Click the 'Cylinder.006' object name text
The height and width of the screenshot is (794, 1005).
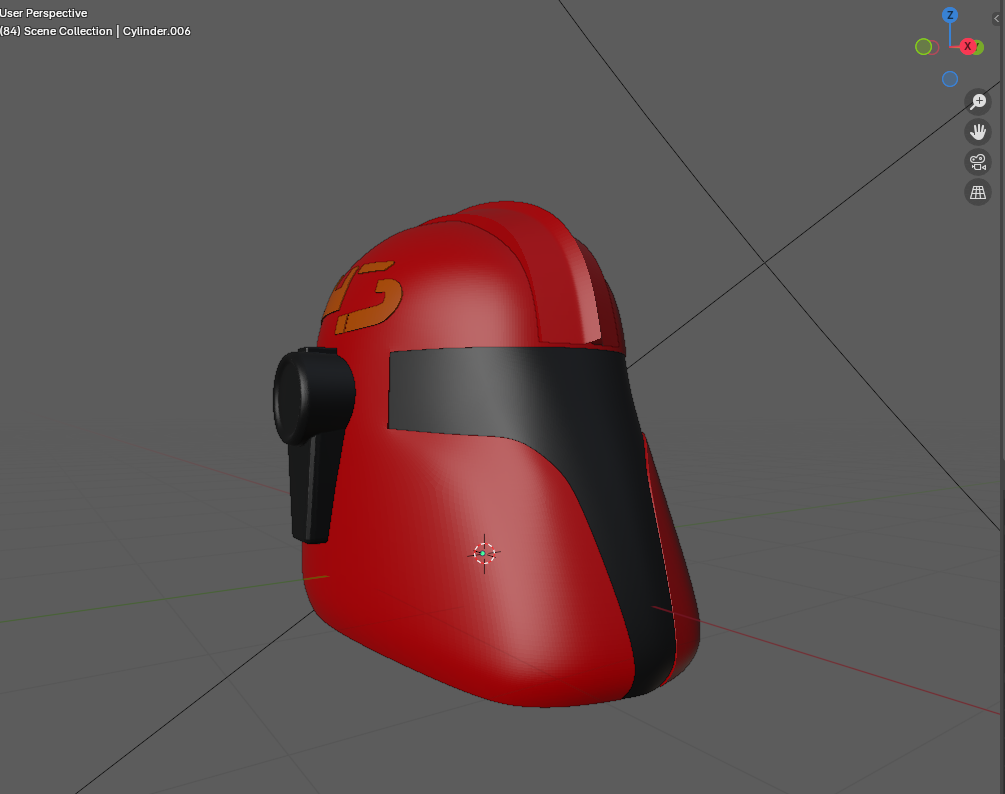[x=156, y=31]
